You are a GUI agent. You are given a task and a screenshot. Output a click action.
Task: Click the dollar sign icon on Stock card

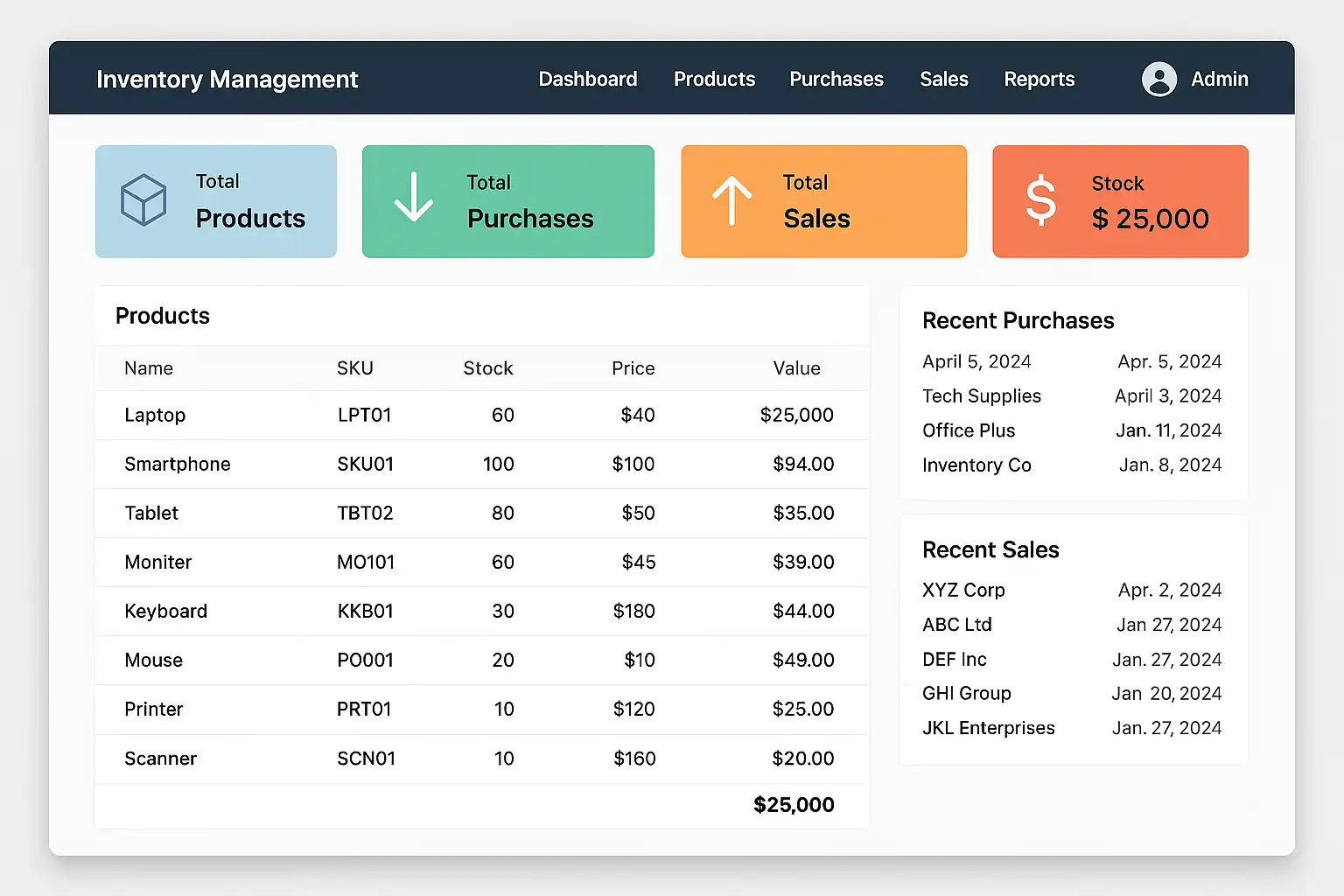pyautogui.click(x=1040, y=200)
